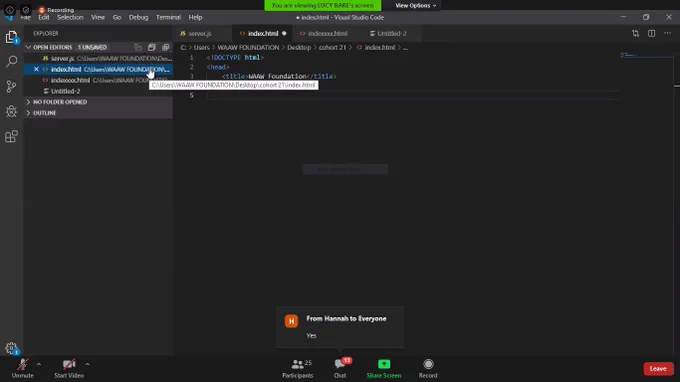Click the unsaved dot on index.html tab
Screen dimensions: 680x382
click(x=284, y=33)
